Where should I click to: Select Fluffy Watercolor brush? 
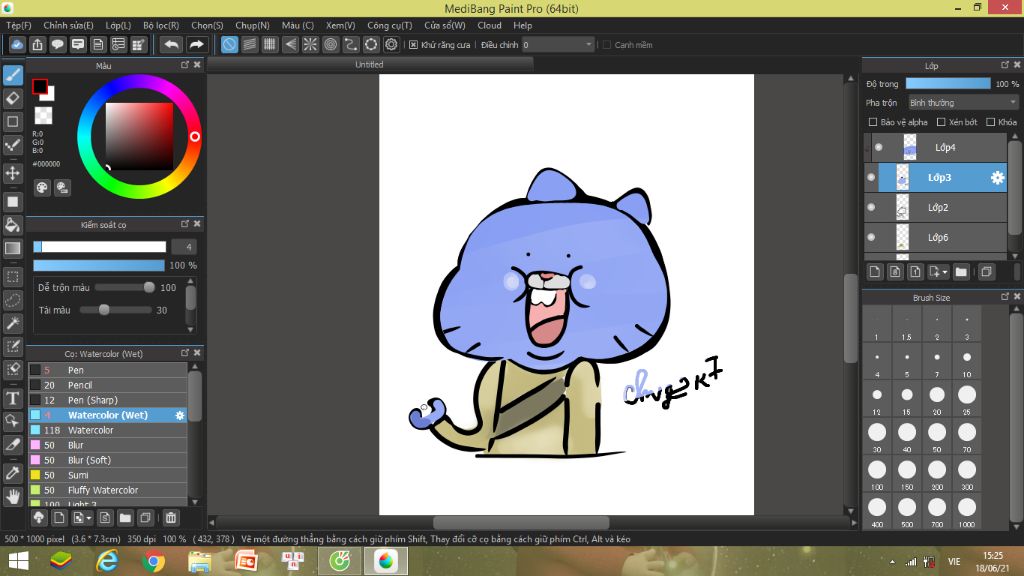(x=108, y=490)
